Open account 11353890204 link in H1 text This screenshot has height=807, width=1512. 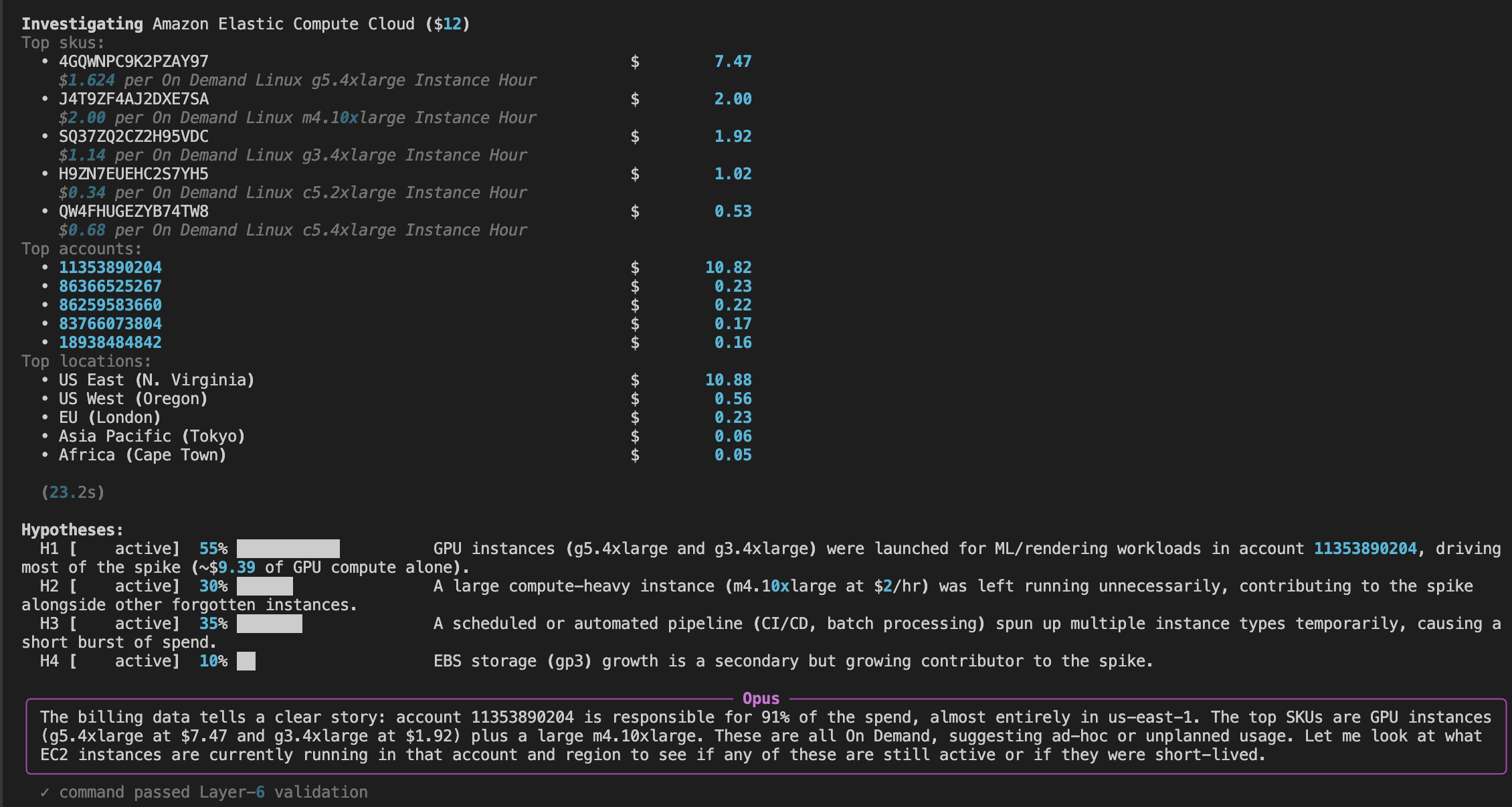coord(1365,549)
